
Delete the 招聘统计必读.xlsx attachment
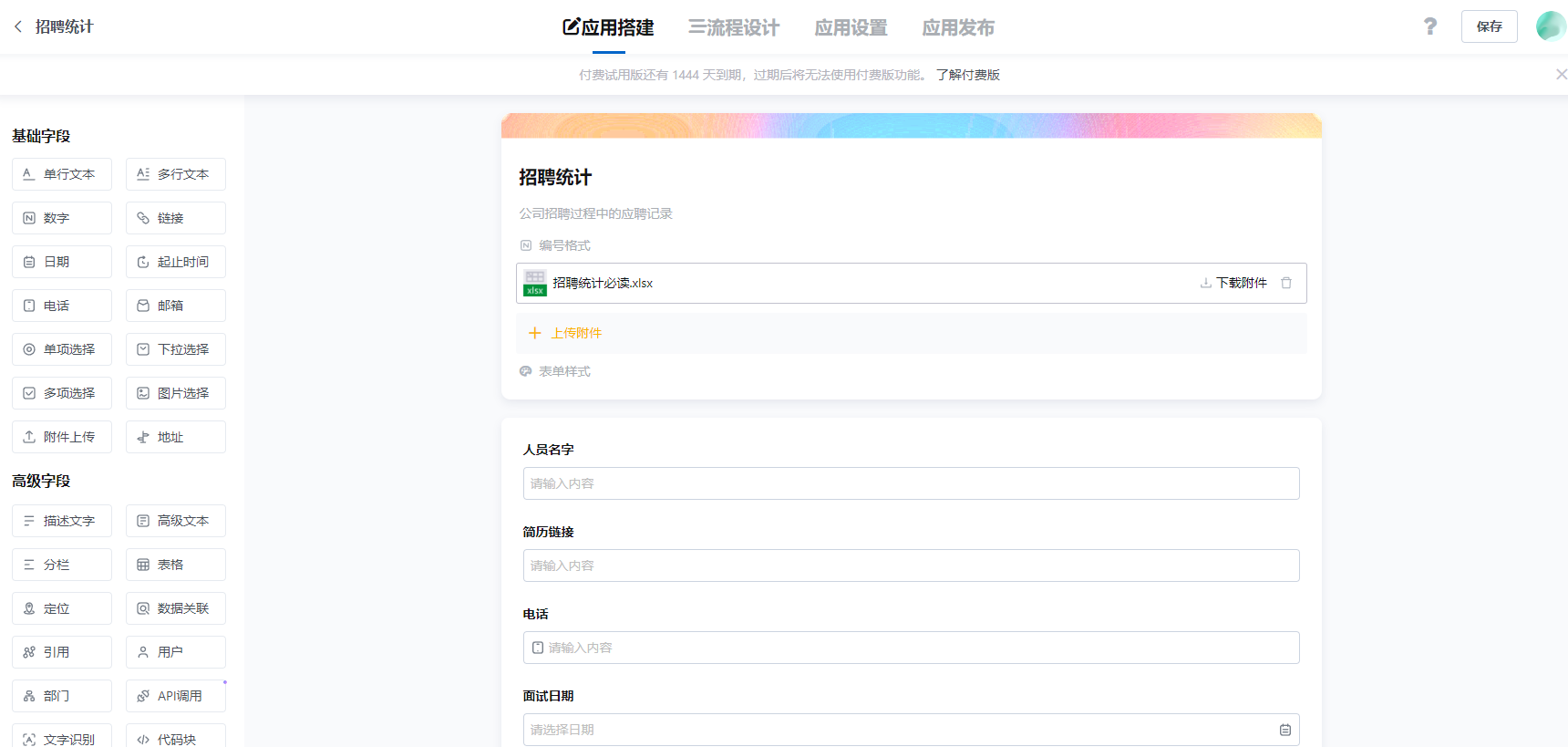click(x=1286, y=283)
